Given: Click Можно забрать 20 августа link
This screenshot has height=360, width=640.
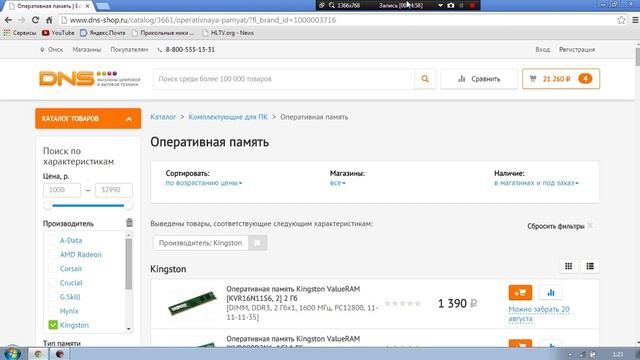Looking at the screenshot, I should pos(539,314).
